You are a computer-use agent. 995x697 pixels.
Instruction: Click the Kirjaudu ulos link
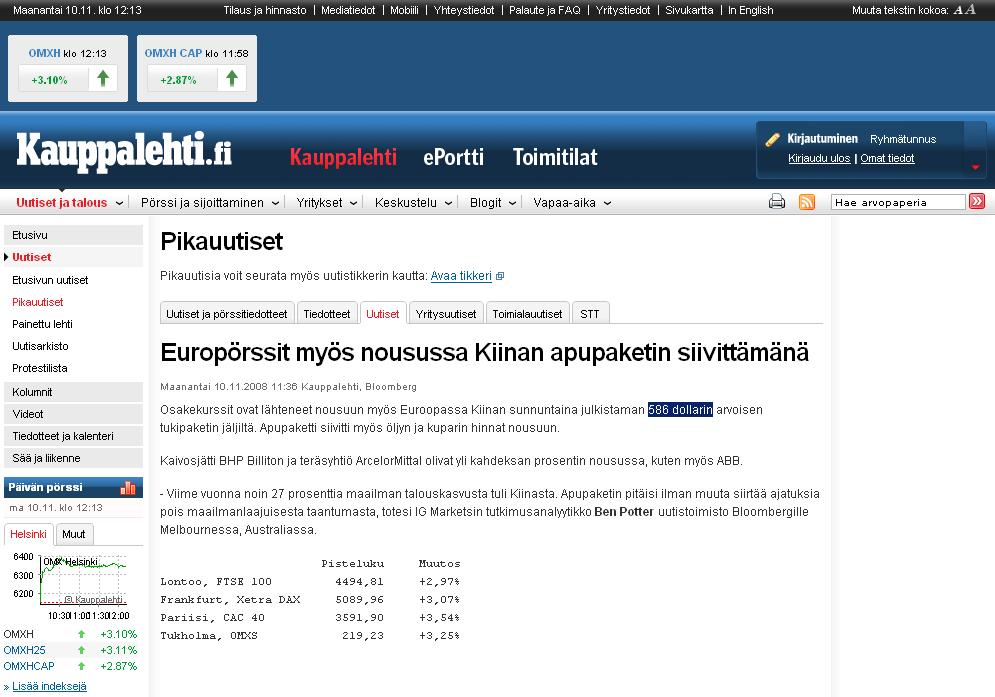pos(819,158)
